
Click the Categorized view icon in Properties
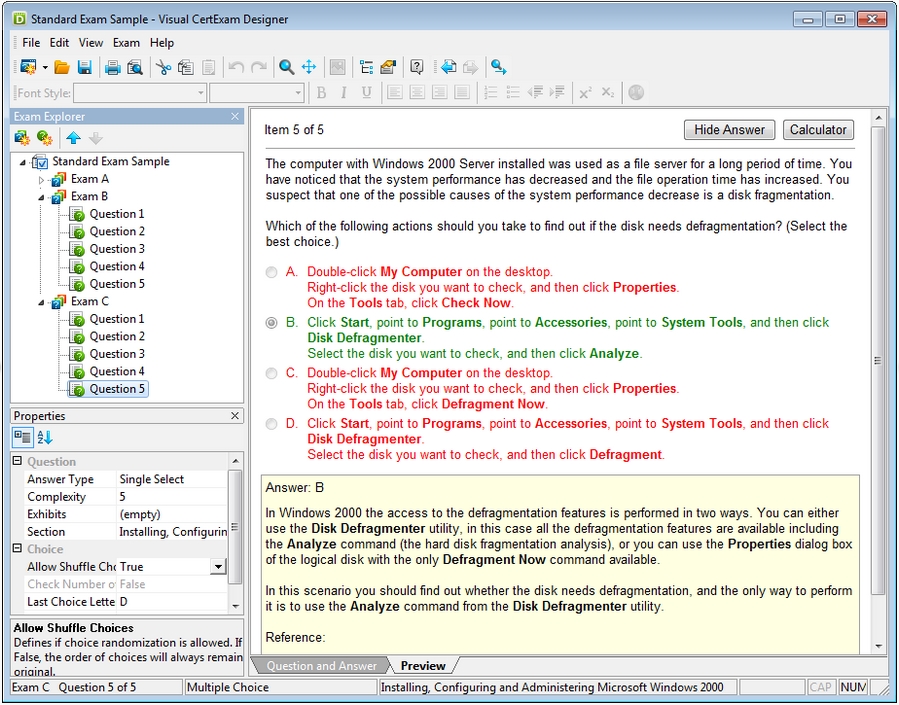click(x=22, y=437)
